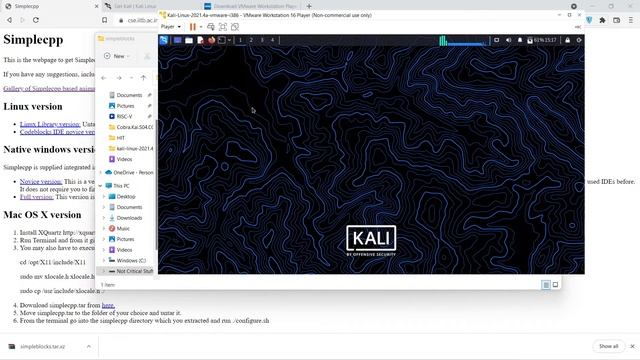Open the VMware Player menu

171,27
